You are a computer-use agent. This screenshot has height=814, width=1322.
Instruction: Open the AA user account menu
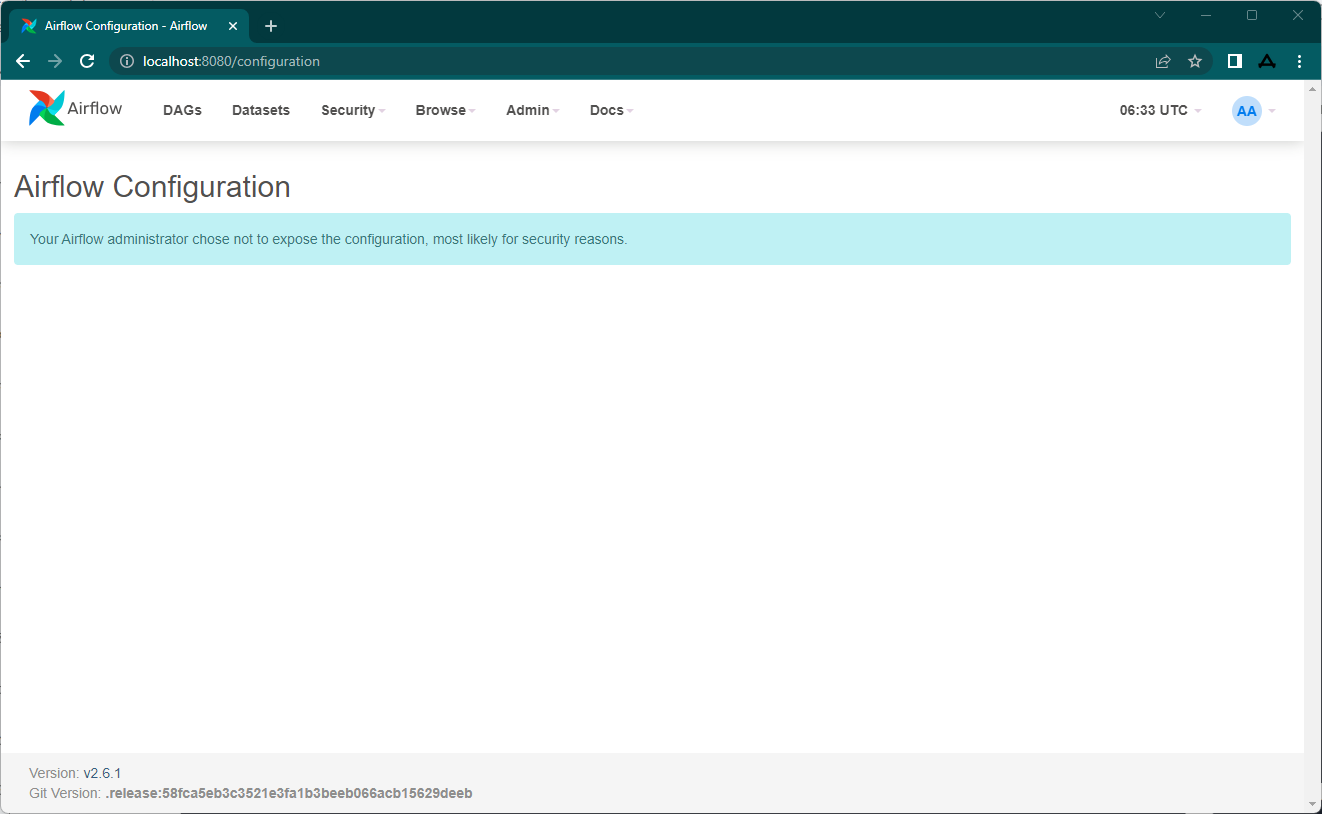tap(1254, 111)
